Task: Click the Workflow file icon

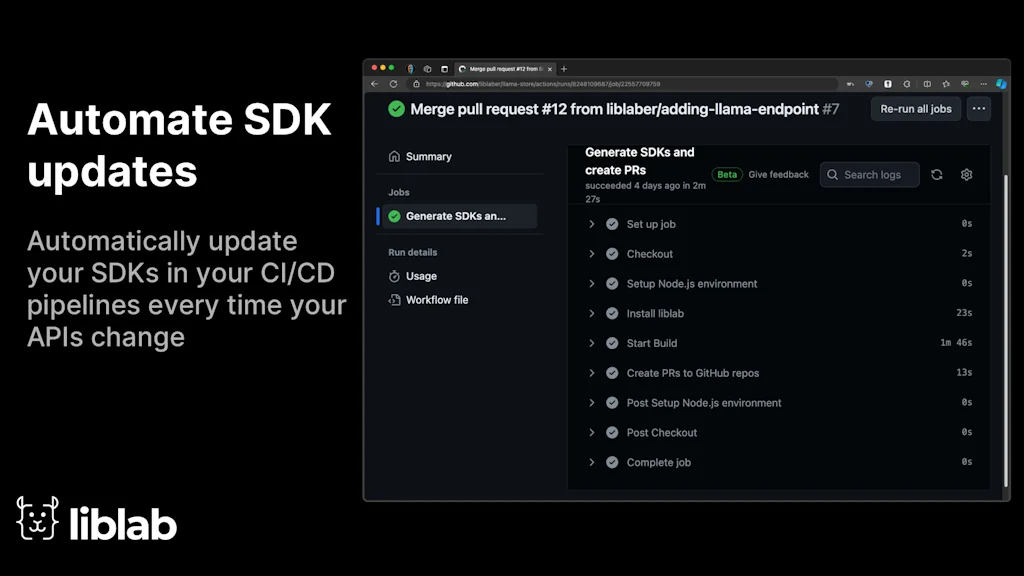Action: point(395,300)
